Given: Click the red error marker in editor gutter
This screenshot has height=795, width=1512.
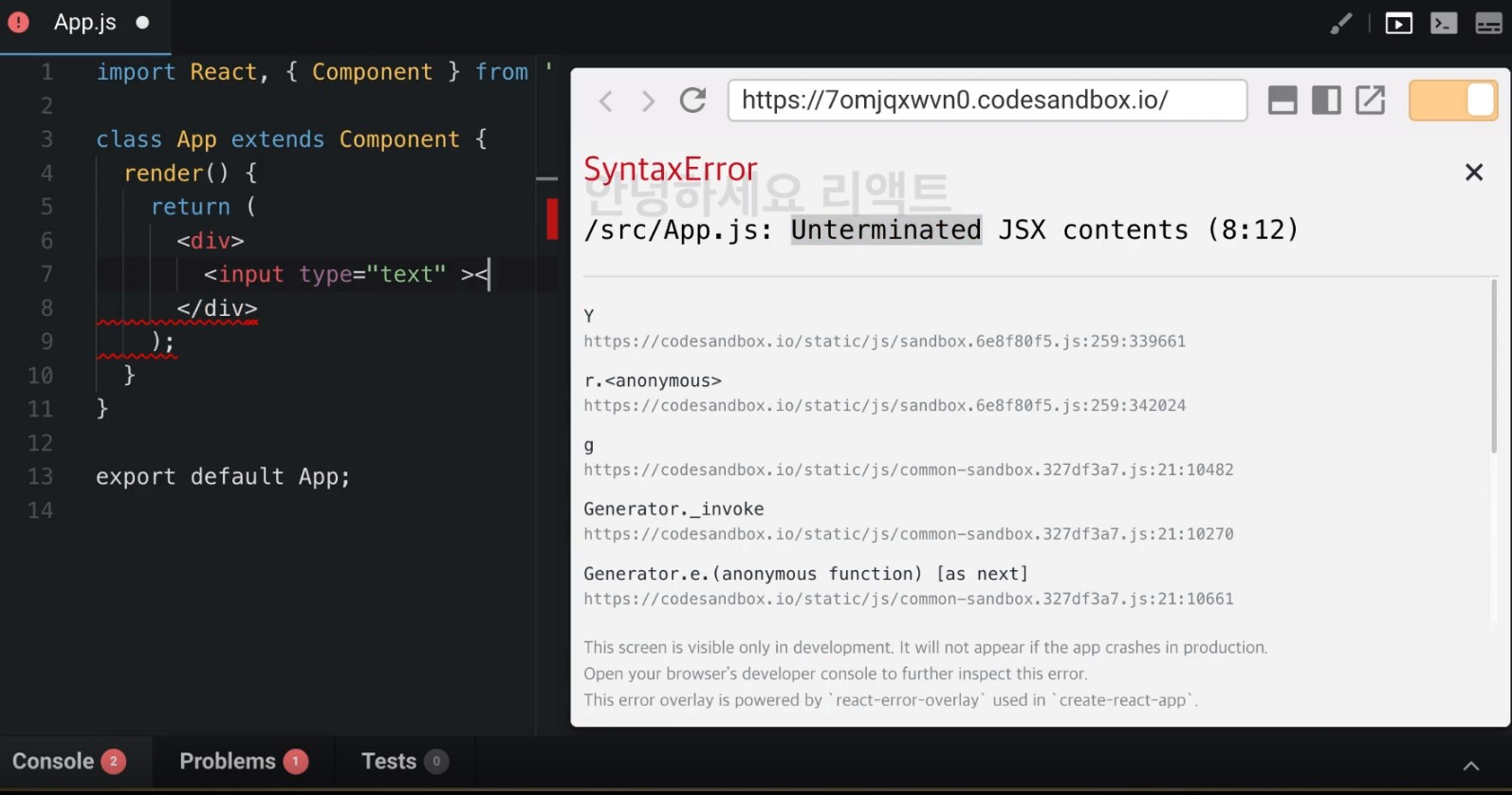Looking at the screenshot, I should pyautogui.click(x=552, y=219).
